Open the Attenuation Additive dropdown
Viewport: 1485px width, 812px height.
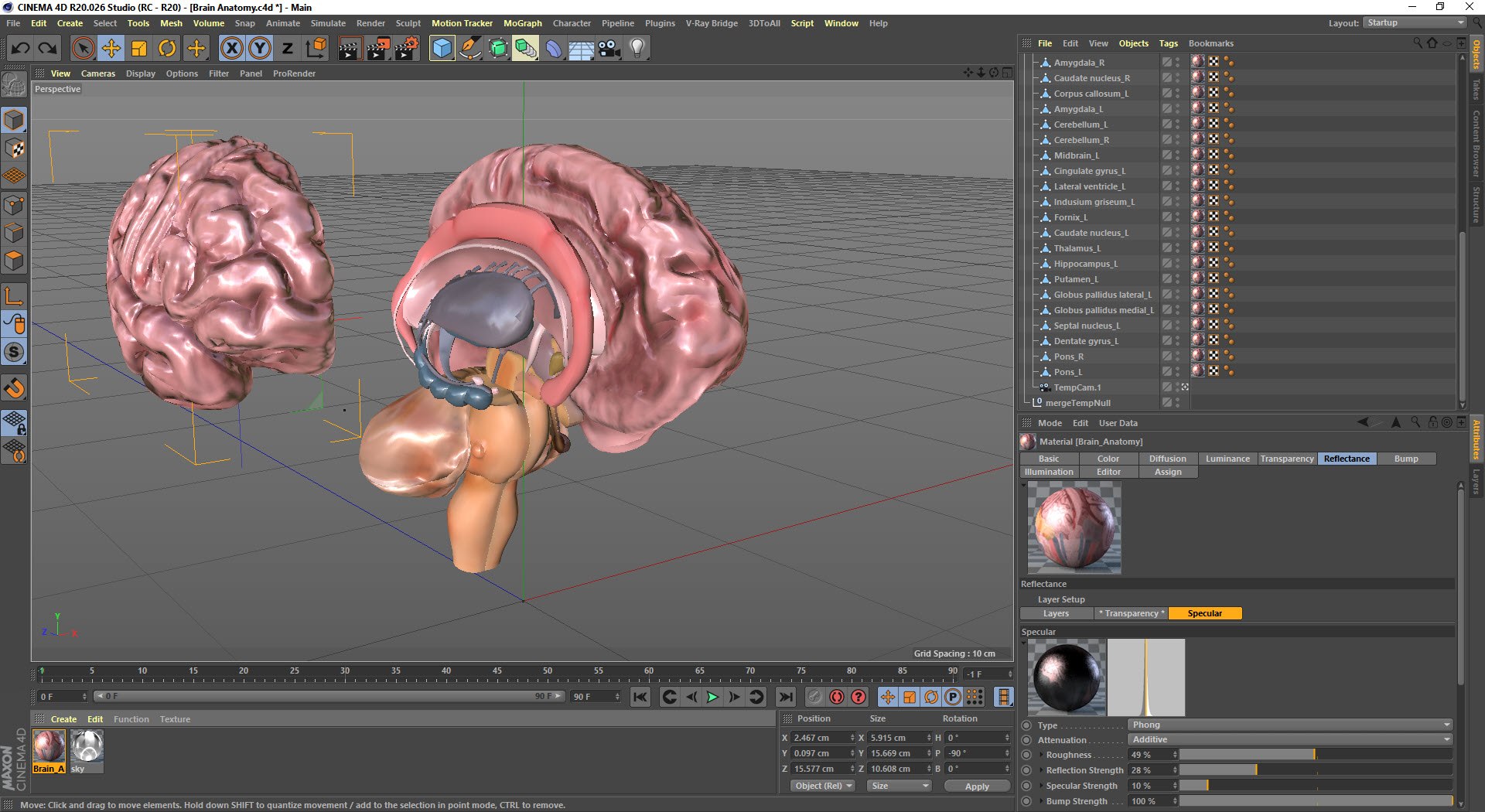coord(1290,739)
